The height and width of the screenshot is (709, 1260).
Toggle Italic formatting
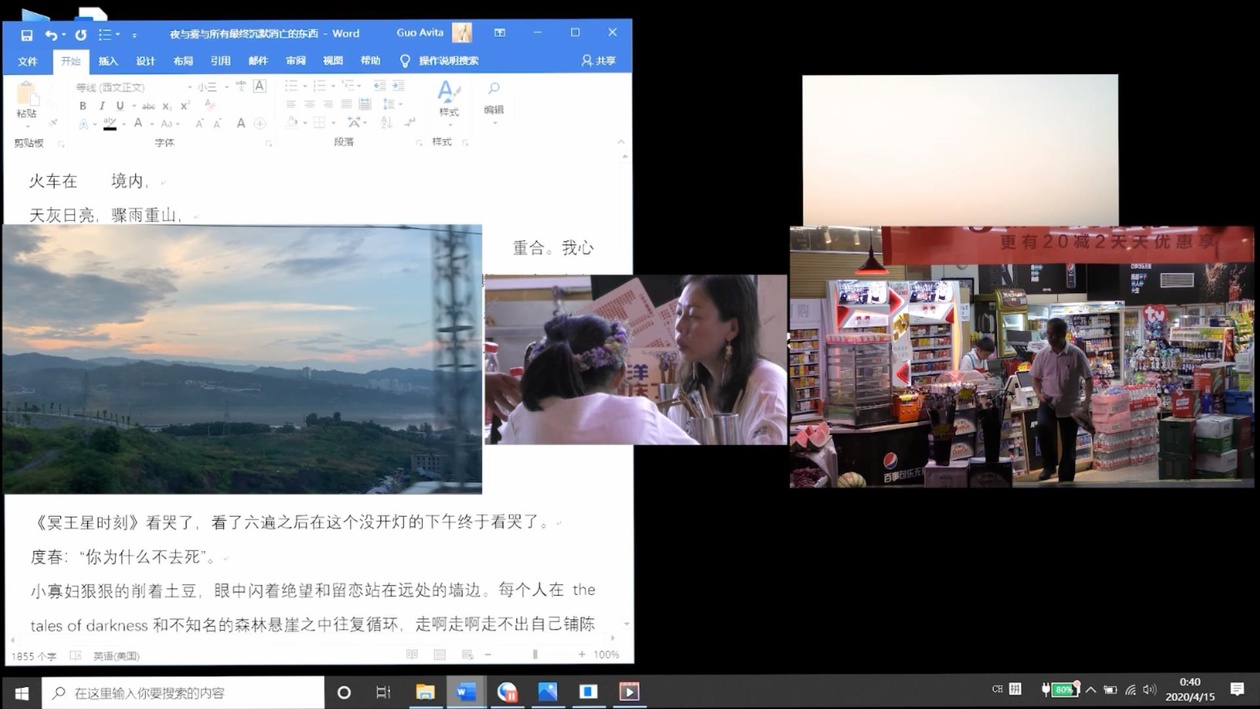[101, 106]
